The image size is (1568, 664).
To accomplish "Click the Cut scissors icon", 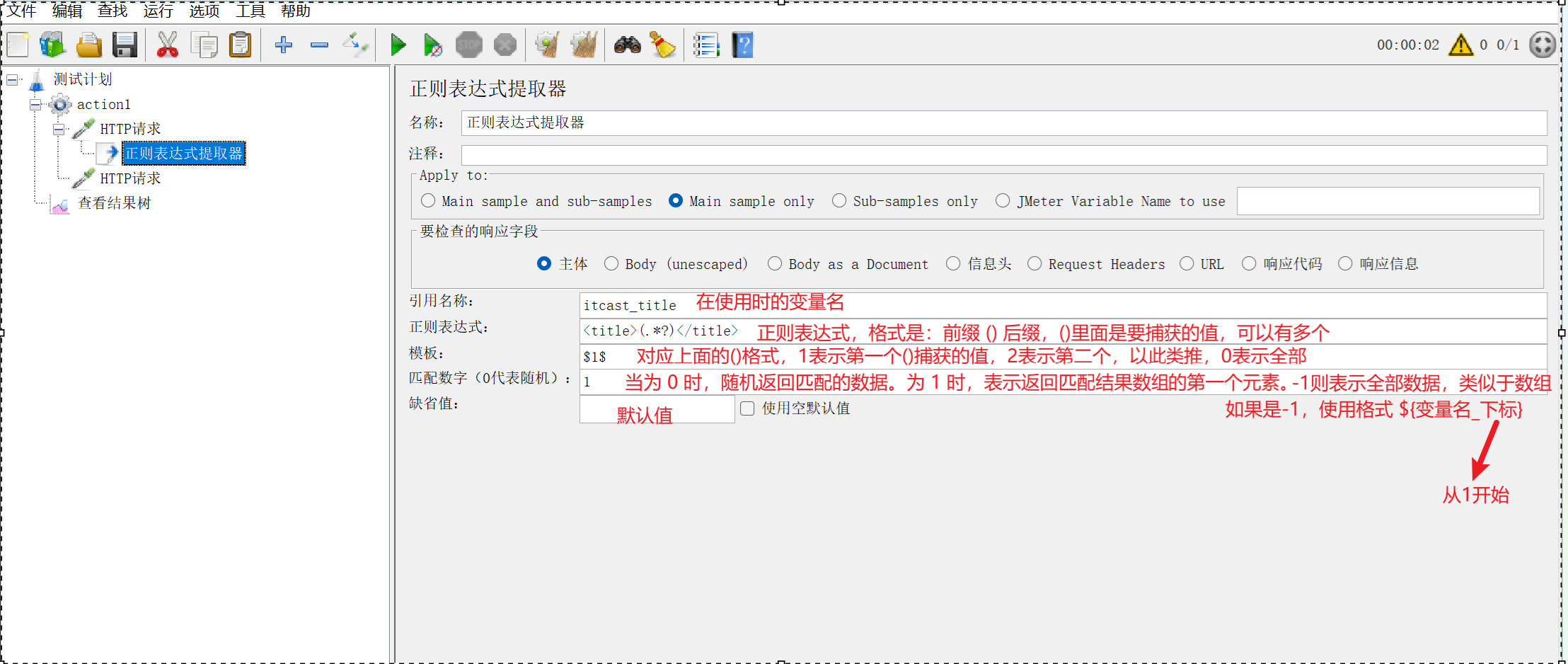I will 168,45.
